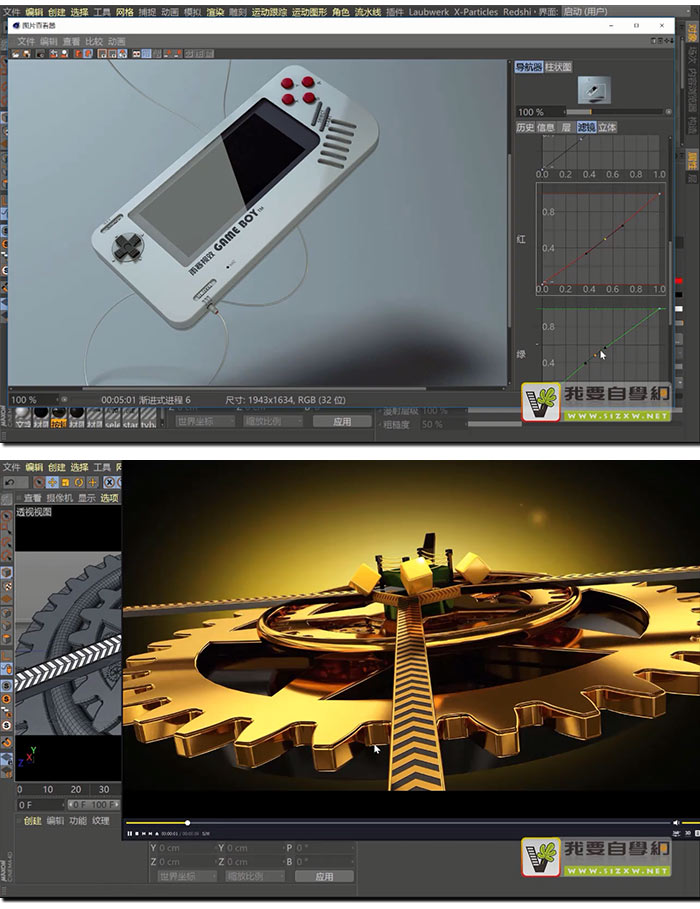Switch to the 历史 tab
Viewport: 700px width, 909px height.
[525, 127]
